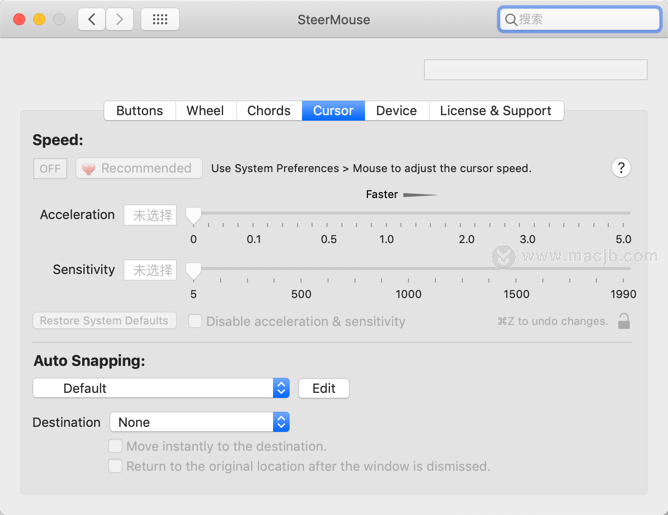Viewport: 668px width, 515px height.
Task: Click the lock icon to unlock settings
Action: 624,321
